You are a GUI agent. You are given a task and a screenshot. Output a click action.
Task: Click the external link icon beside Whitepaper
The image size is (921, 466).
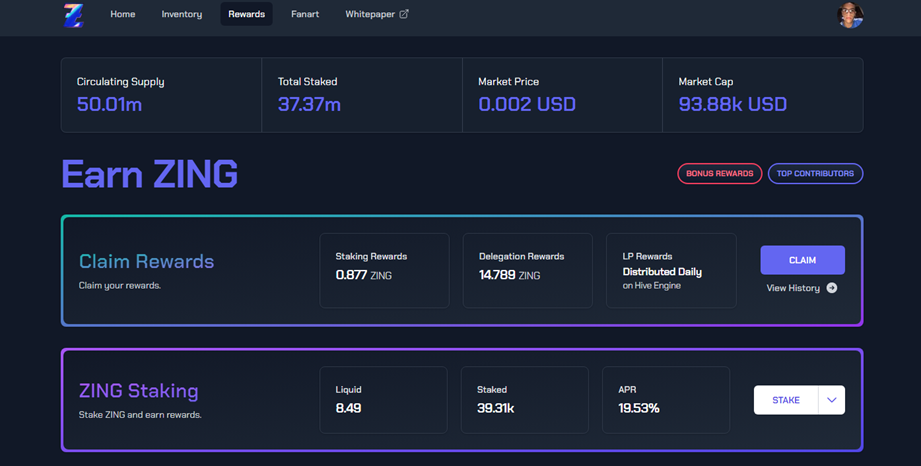click(404, 14)
